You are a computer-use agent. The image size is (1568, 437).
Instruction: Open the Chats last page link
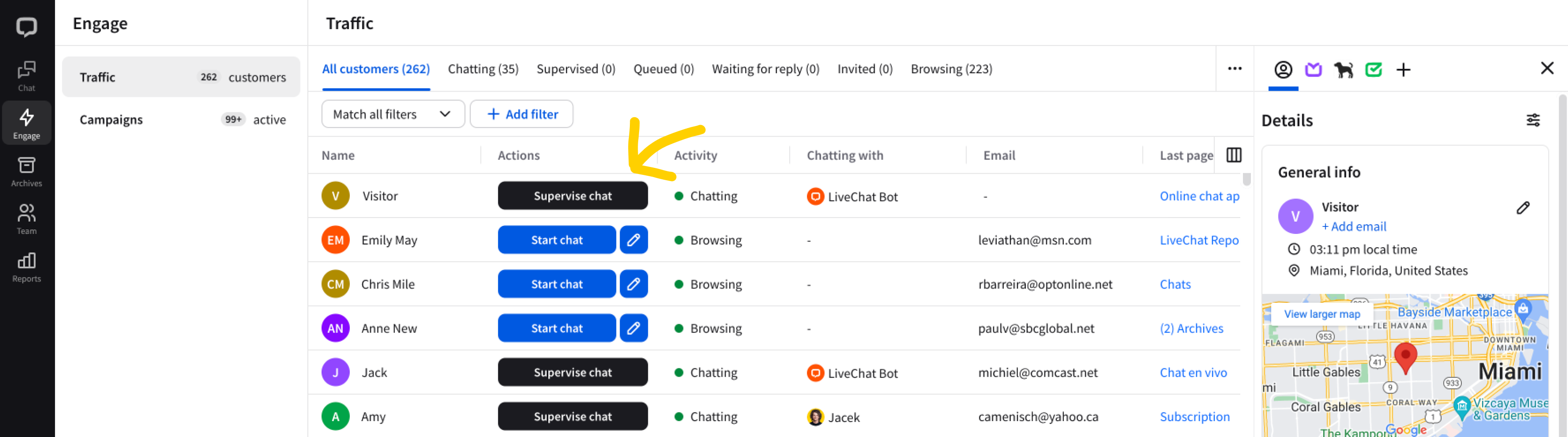[1175, 284]
